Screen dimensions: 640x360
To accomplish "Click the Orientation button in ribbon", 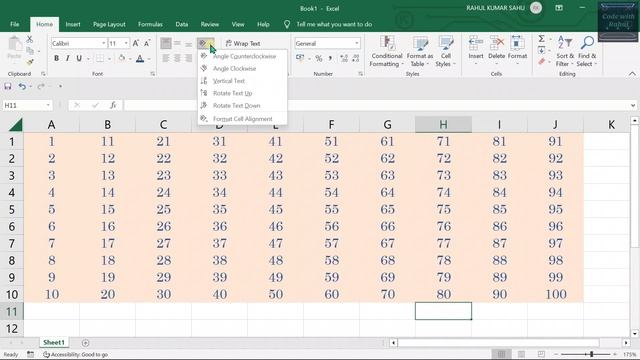I will pyautogui.click(x=205, y=43).
